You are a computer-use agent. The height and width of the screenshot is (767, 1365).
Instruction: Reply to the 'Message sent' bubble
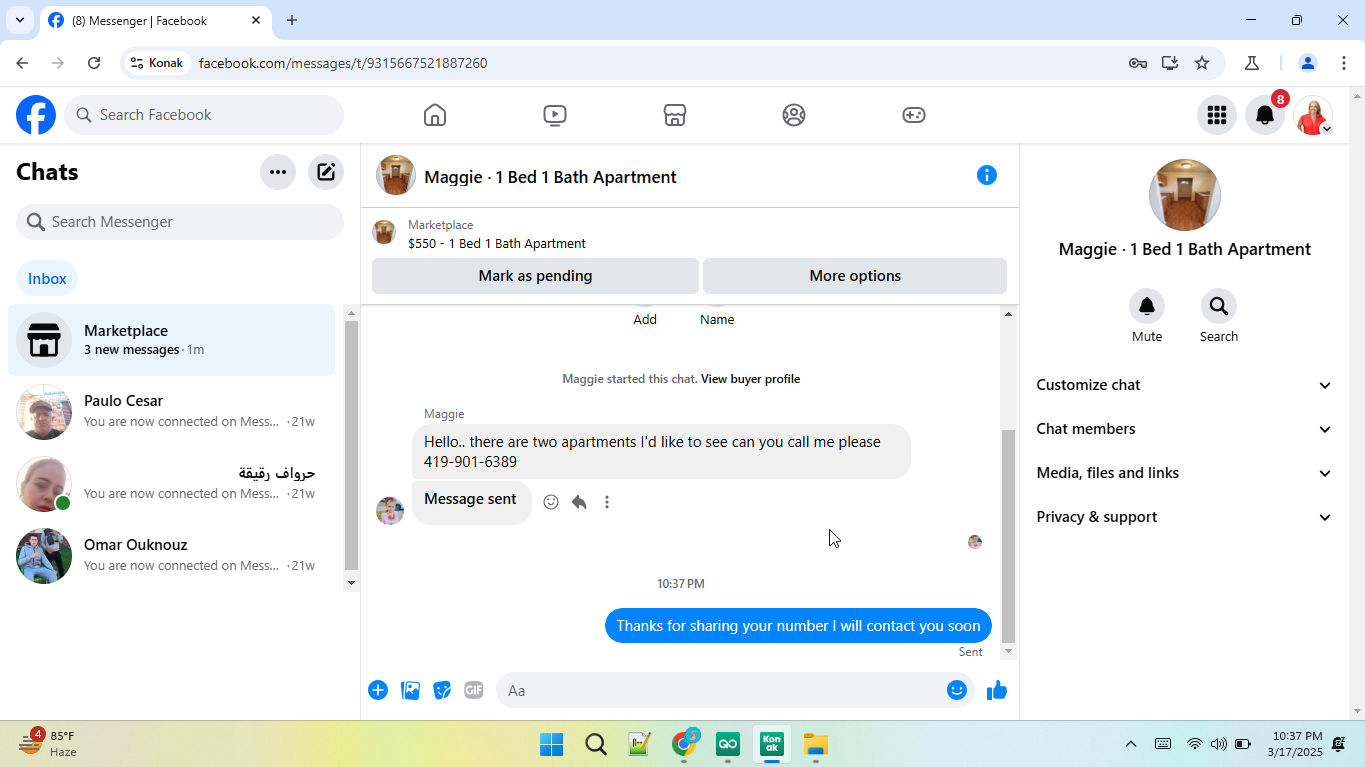click(x=579, y=502)
